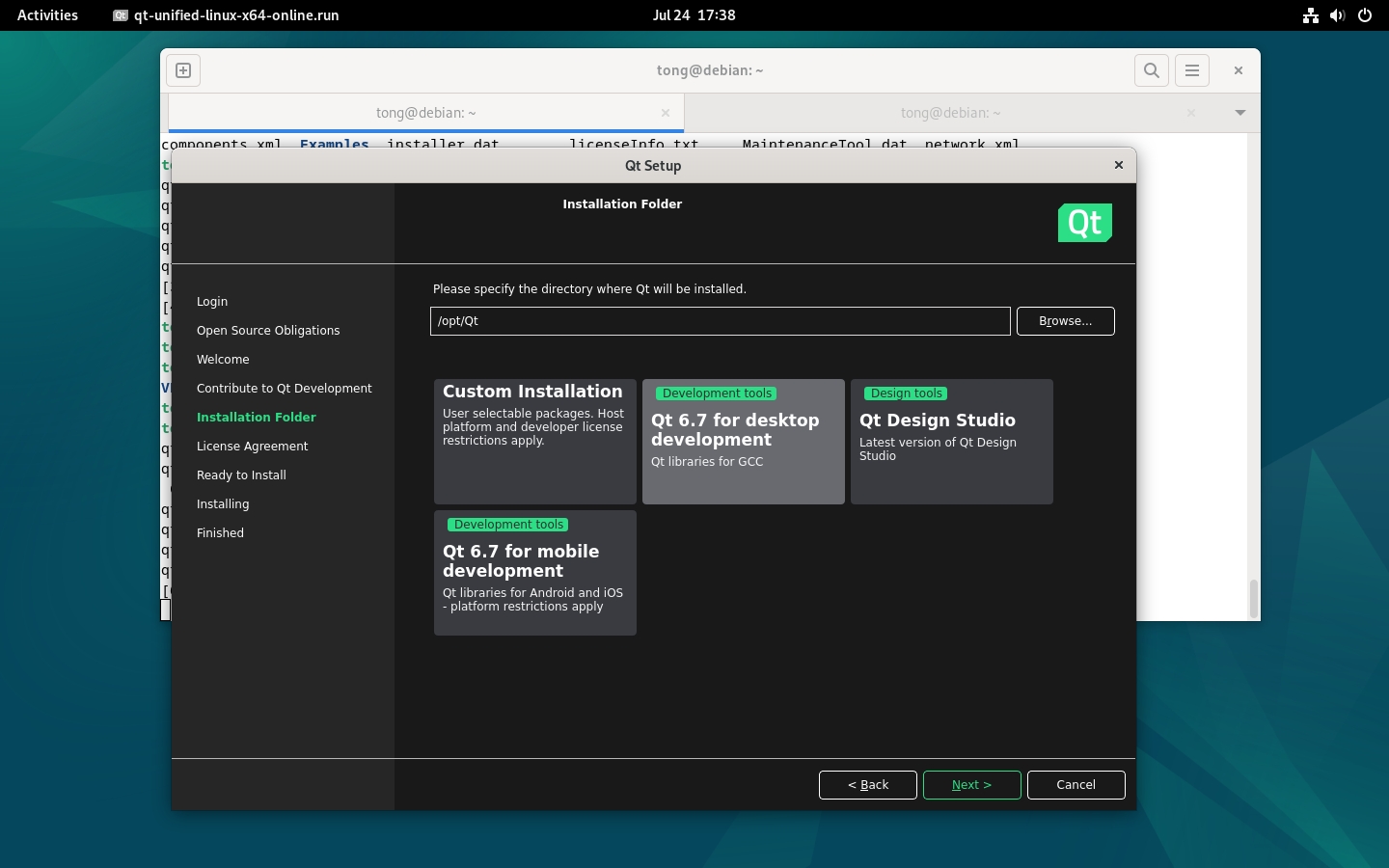This screenshot has height=868, width=1389.
Task: Click the Browse... button
Action: [x=1066, y=321]
